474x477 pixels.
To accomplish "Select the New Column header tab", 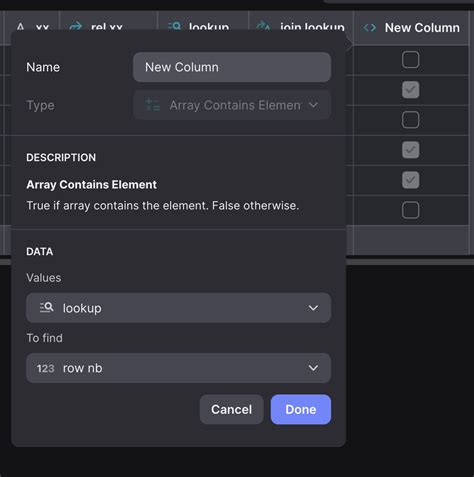I will click(411, 28).
